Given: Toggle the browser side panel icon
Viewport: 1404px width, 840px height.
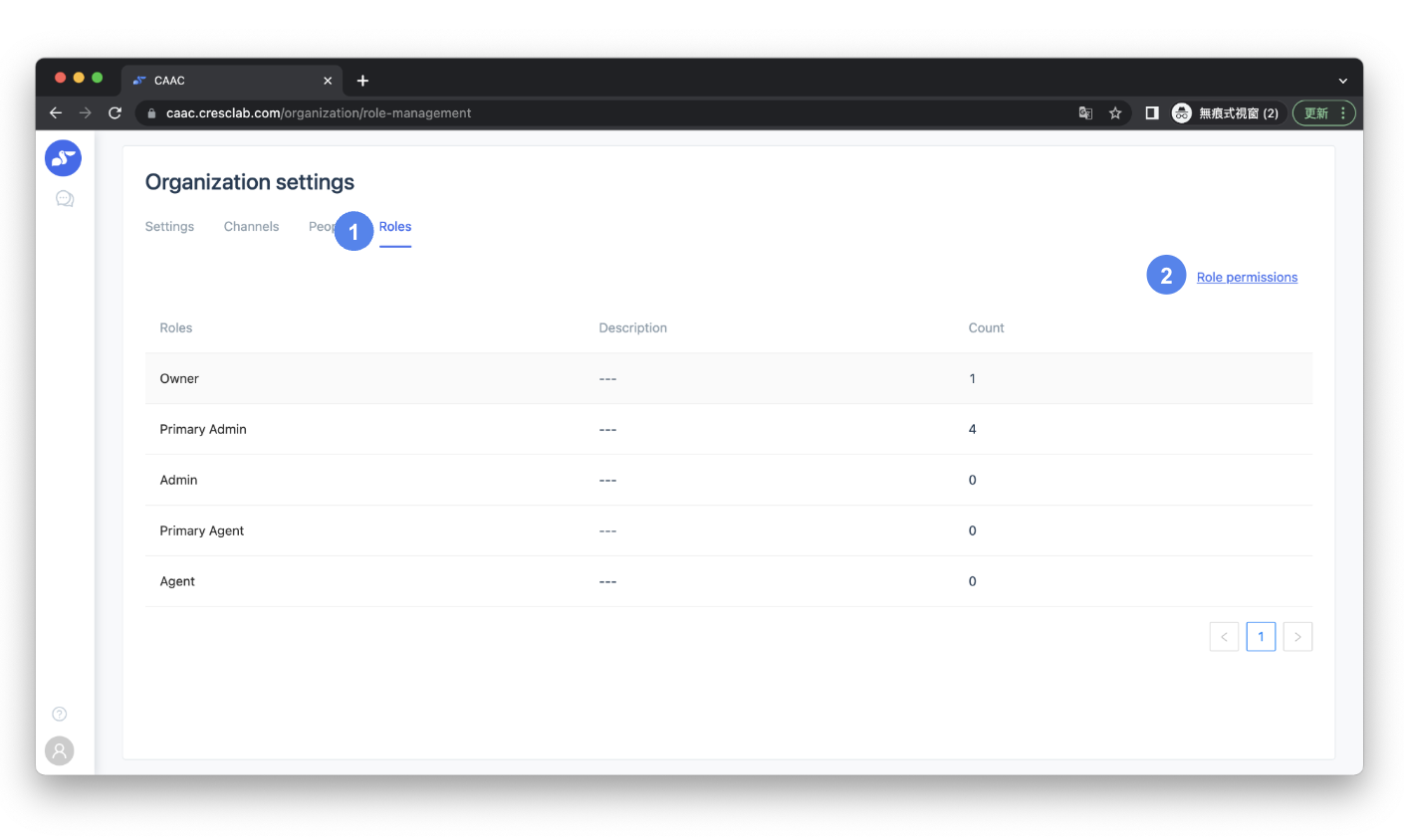Looking at the screenshot, I should pos(1151,113).
